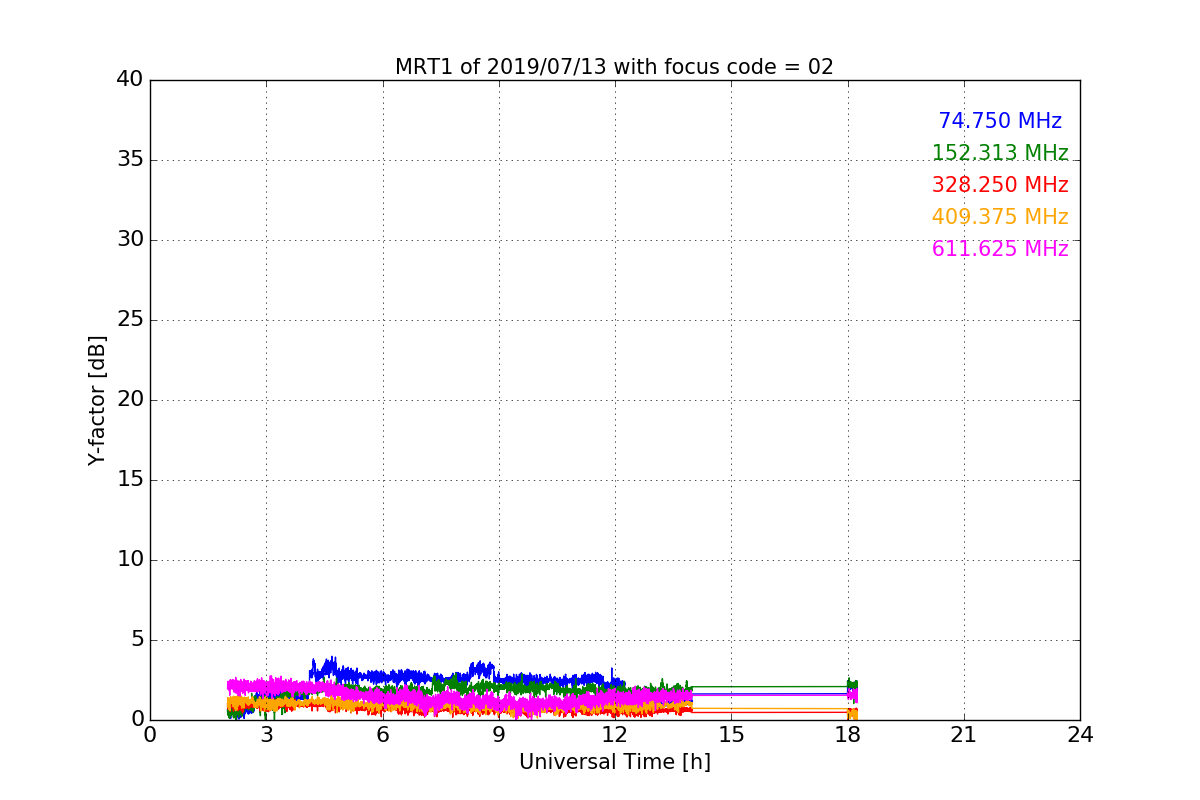Image resolution: width=1200 pixels, height=800 pixels.
Task: Click the y-axis tick label 30
Action: coord(130,240)
